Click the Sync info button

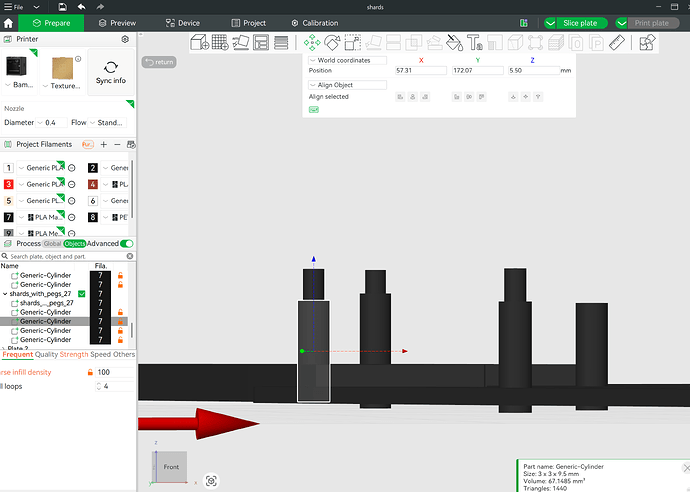point(110,73)
